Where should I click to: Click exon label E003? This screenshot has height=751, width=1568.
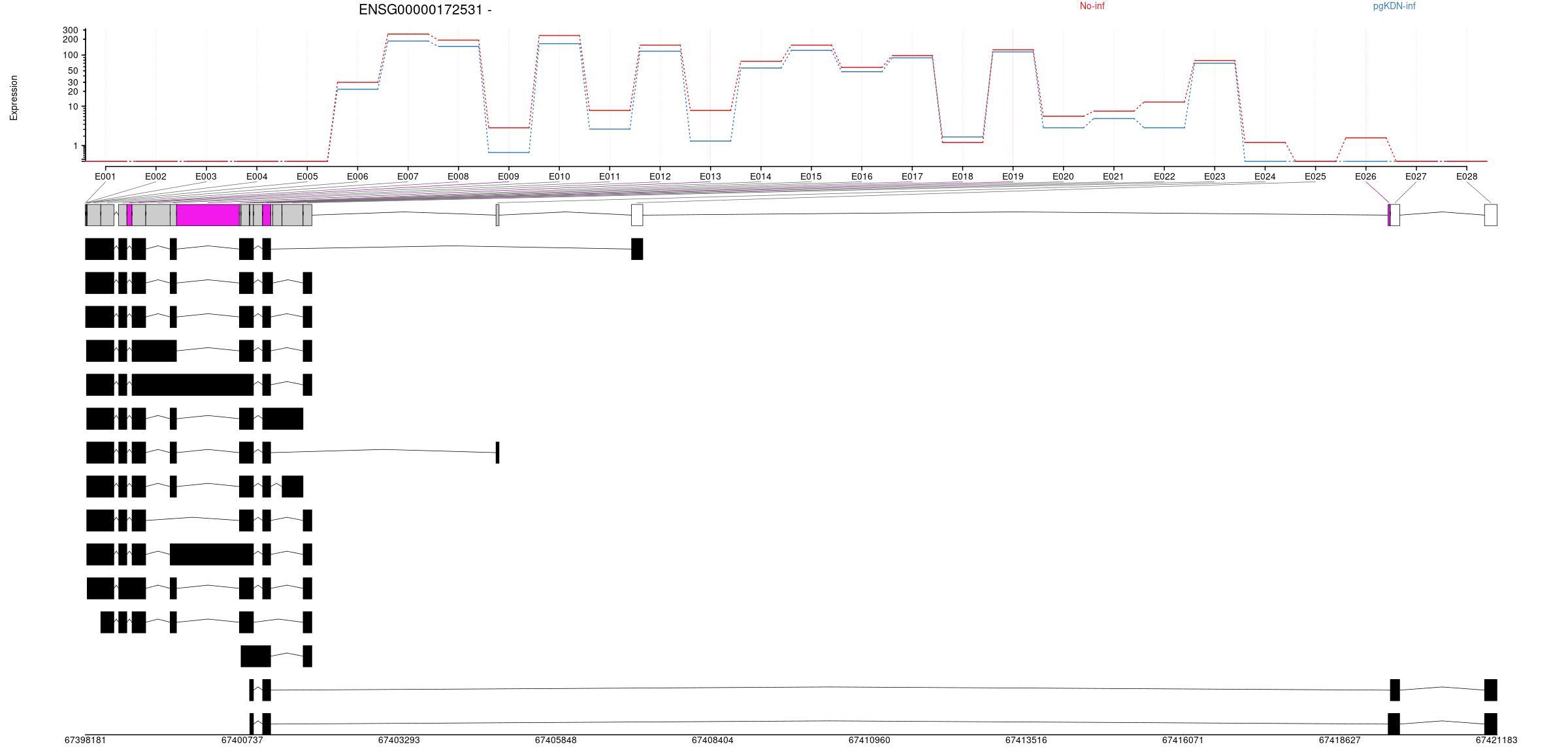coord(206,176)
